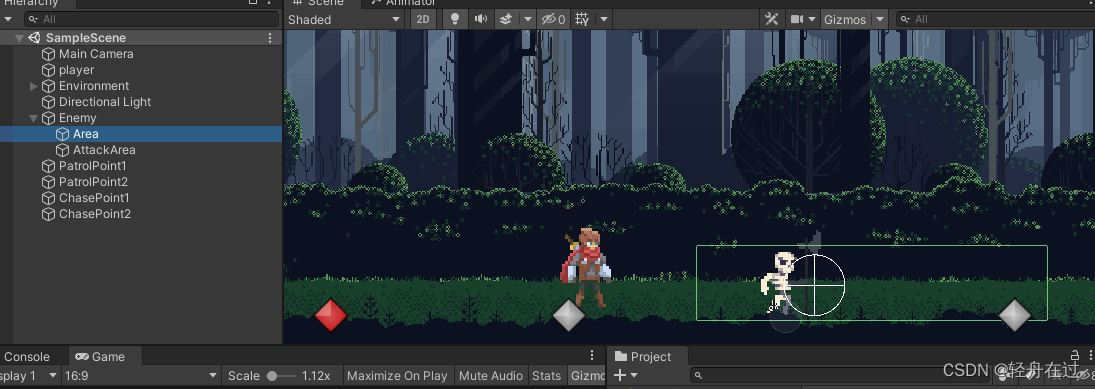Click the Environment cube icon
The width and height of the screenshot is (1095, 389).
(x=48, y=86)
